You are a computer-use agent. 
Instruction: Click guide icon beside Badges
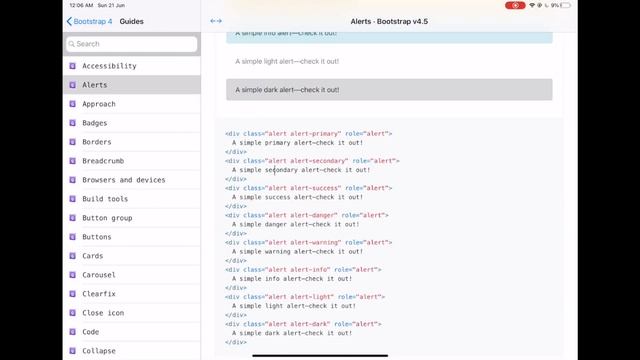click(x=73, y=123)
